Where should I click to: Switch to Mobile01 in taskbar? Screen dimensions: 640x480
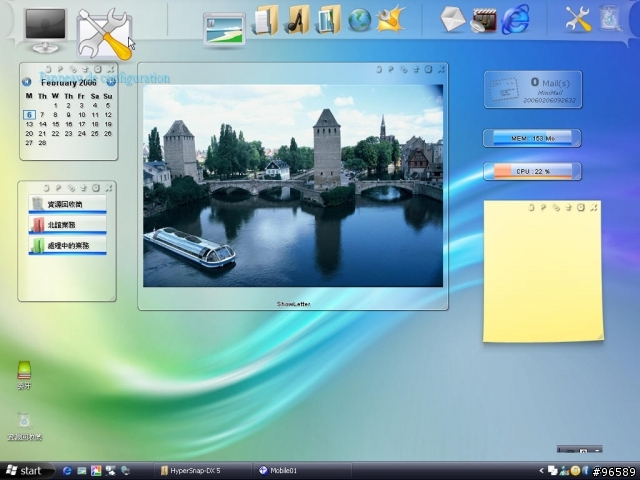(x=302, y=471)
